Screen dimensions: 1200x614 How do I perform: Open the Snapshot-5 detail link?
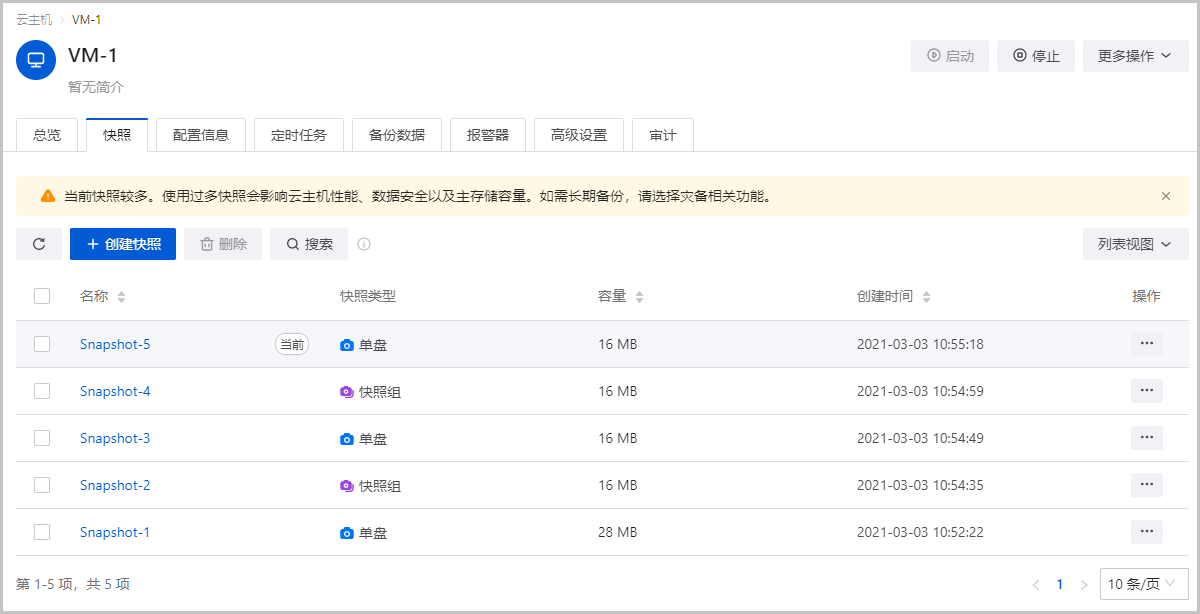click(x=114, y=343)
